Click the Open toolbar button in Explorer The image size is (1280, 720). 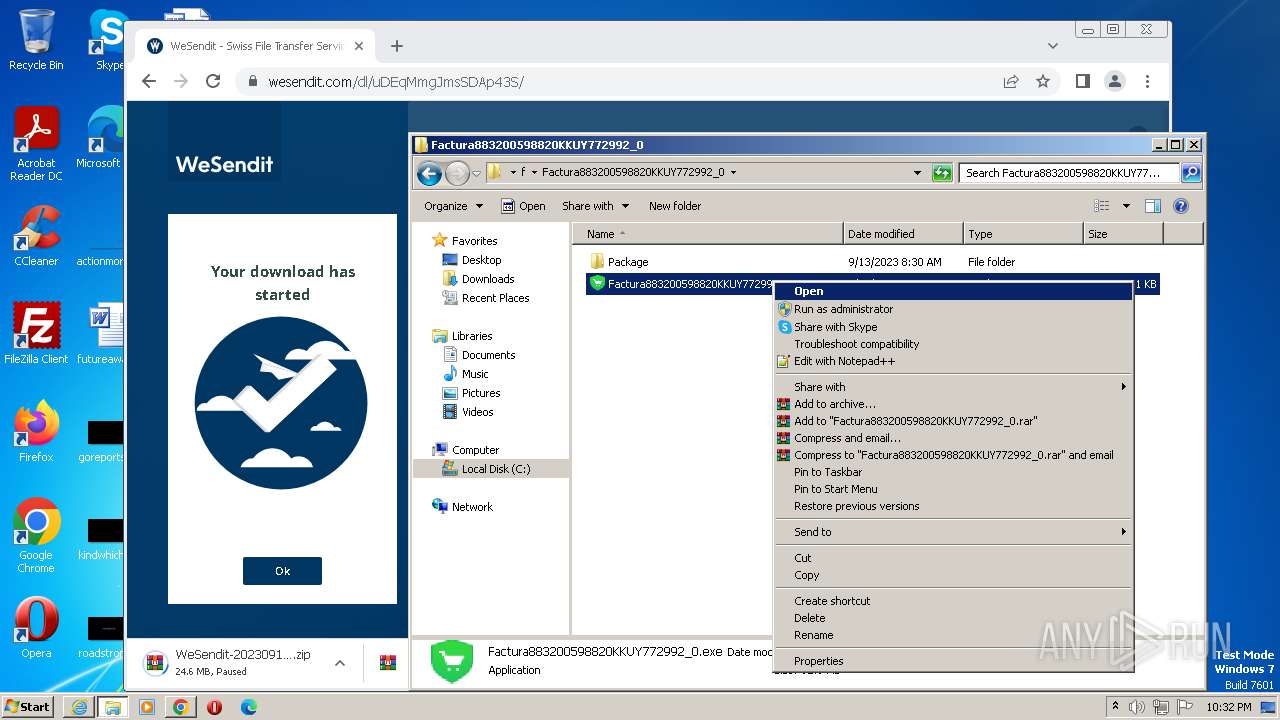523,206
